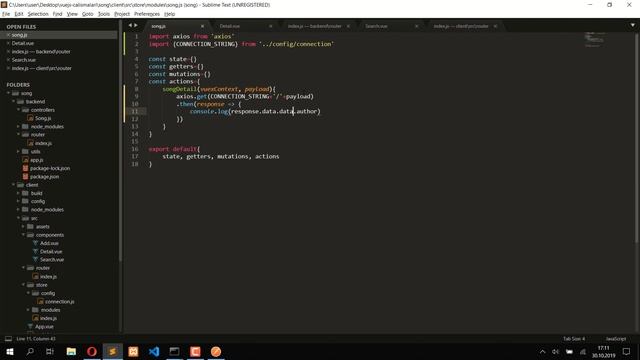Collapse the components folder
Image resolution: width=640 pixels, height=360 pixels.
(x=23, y=235)
